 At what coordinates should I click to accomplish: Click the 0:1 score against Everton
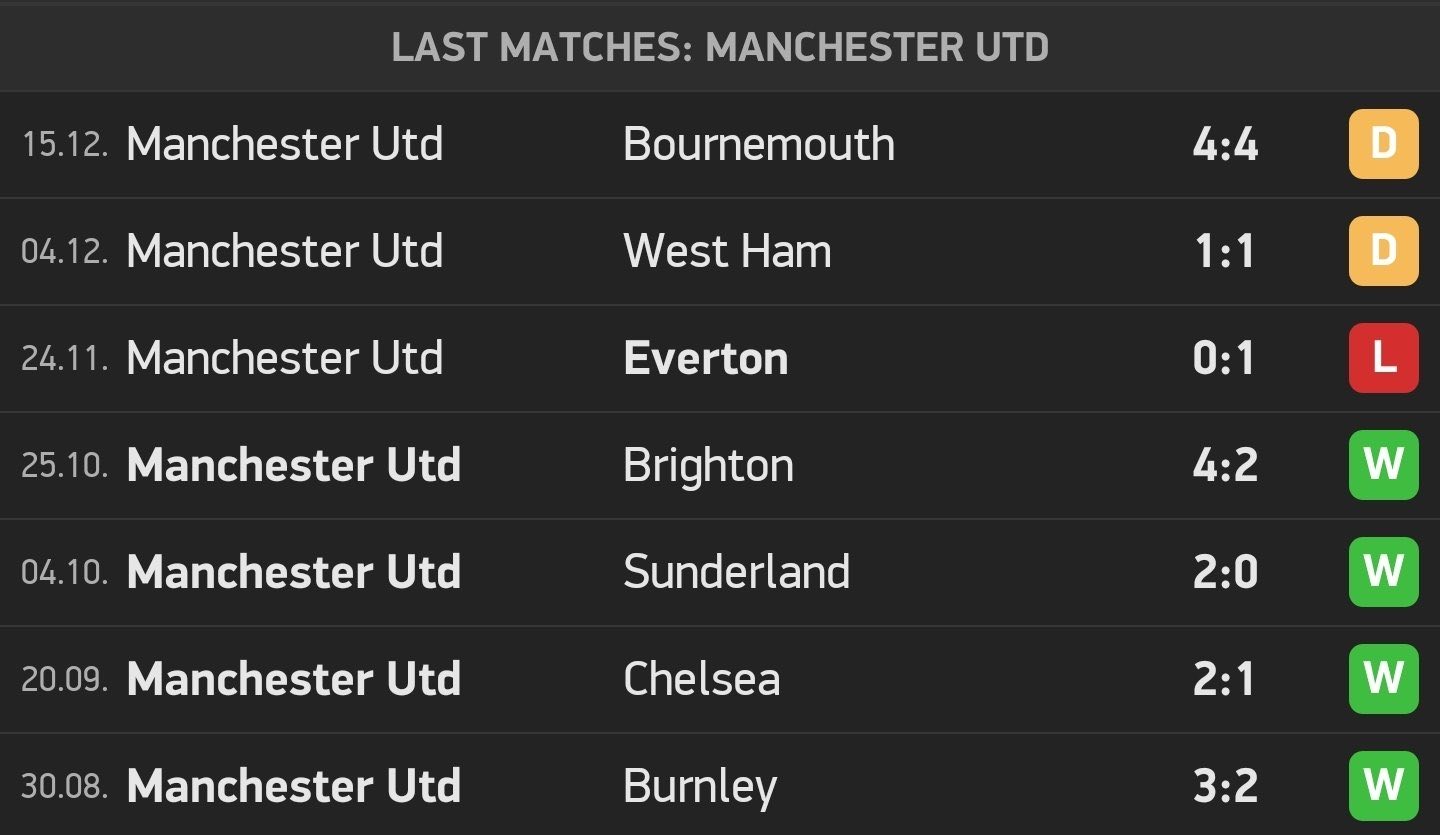click(x=1224, y=358)
